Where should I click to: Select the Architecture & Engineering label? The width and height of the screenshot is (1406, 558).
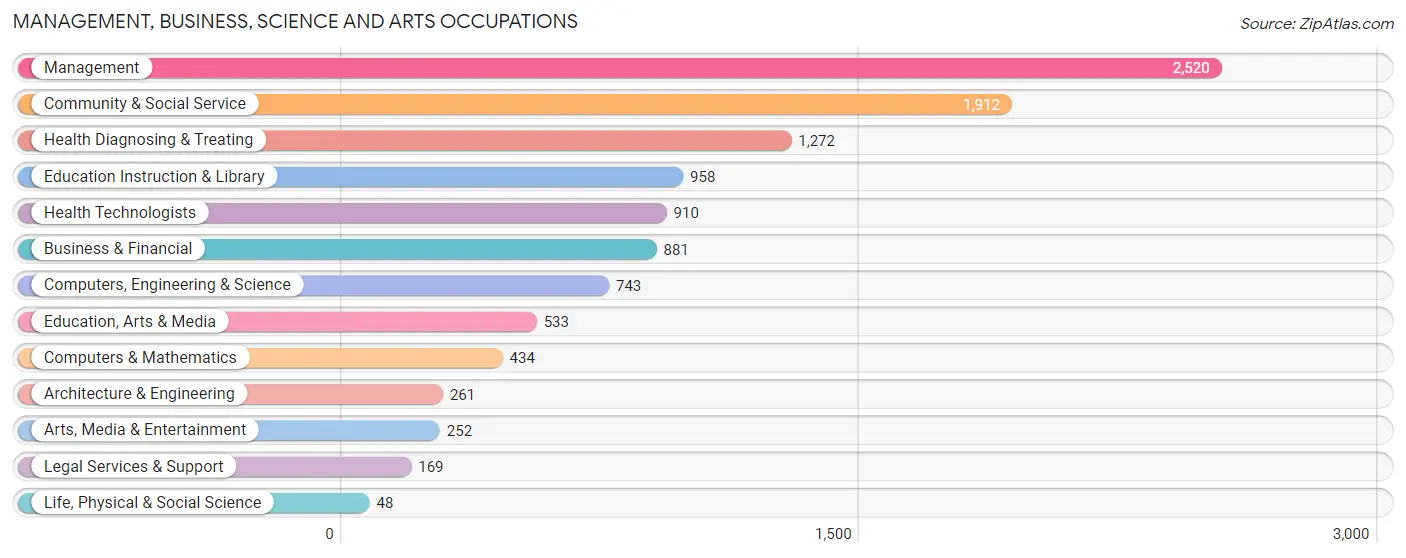click(139, 393)
